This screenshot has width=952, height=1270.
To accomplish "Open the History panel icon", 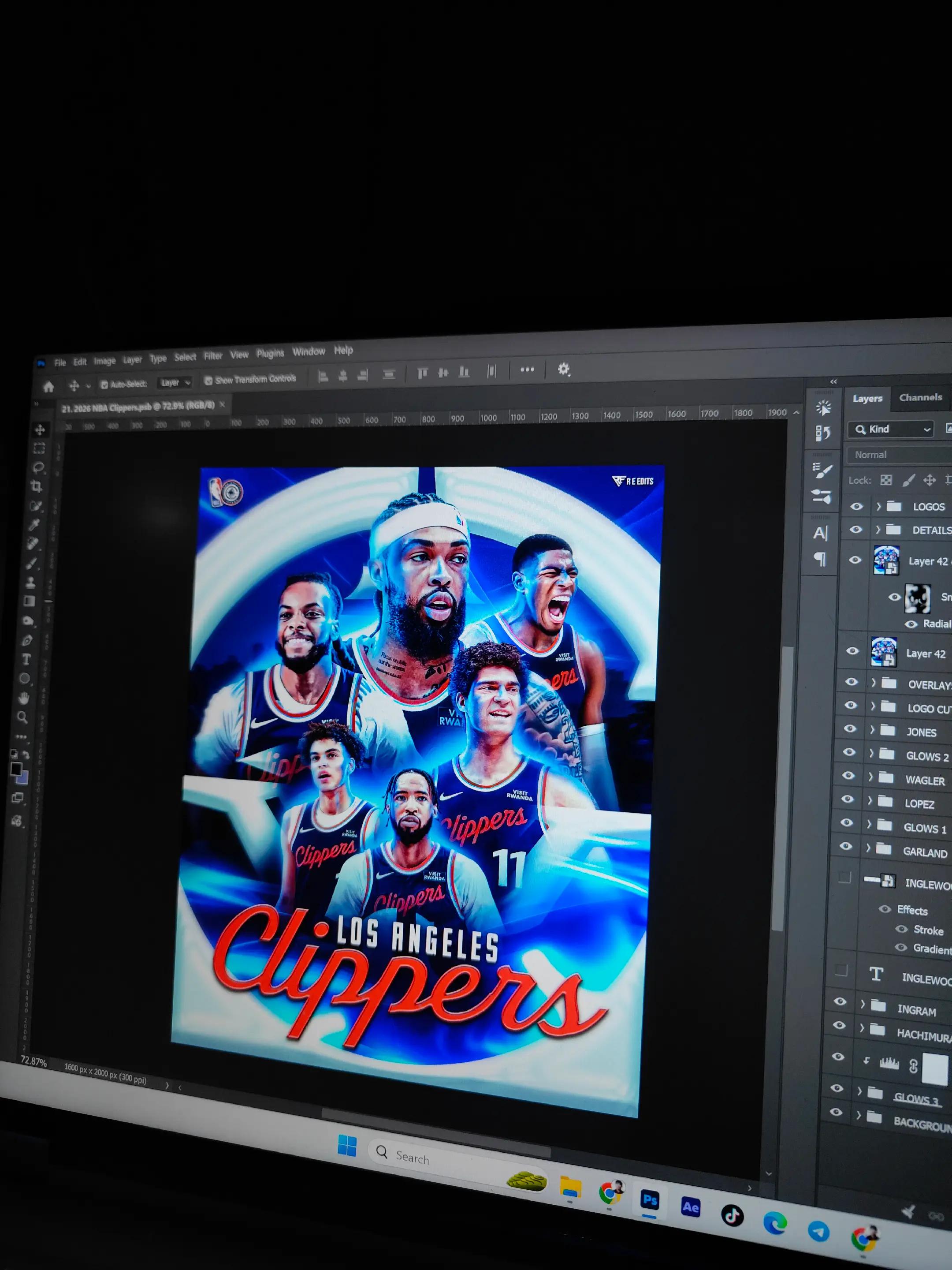I will 823,433.
